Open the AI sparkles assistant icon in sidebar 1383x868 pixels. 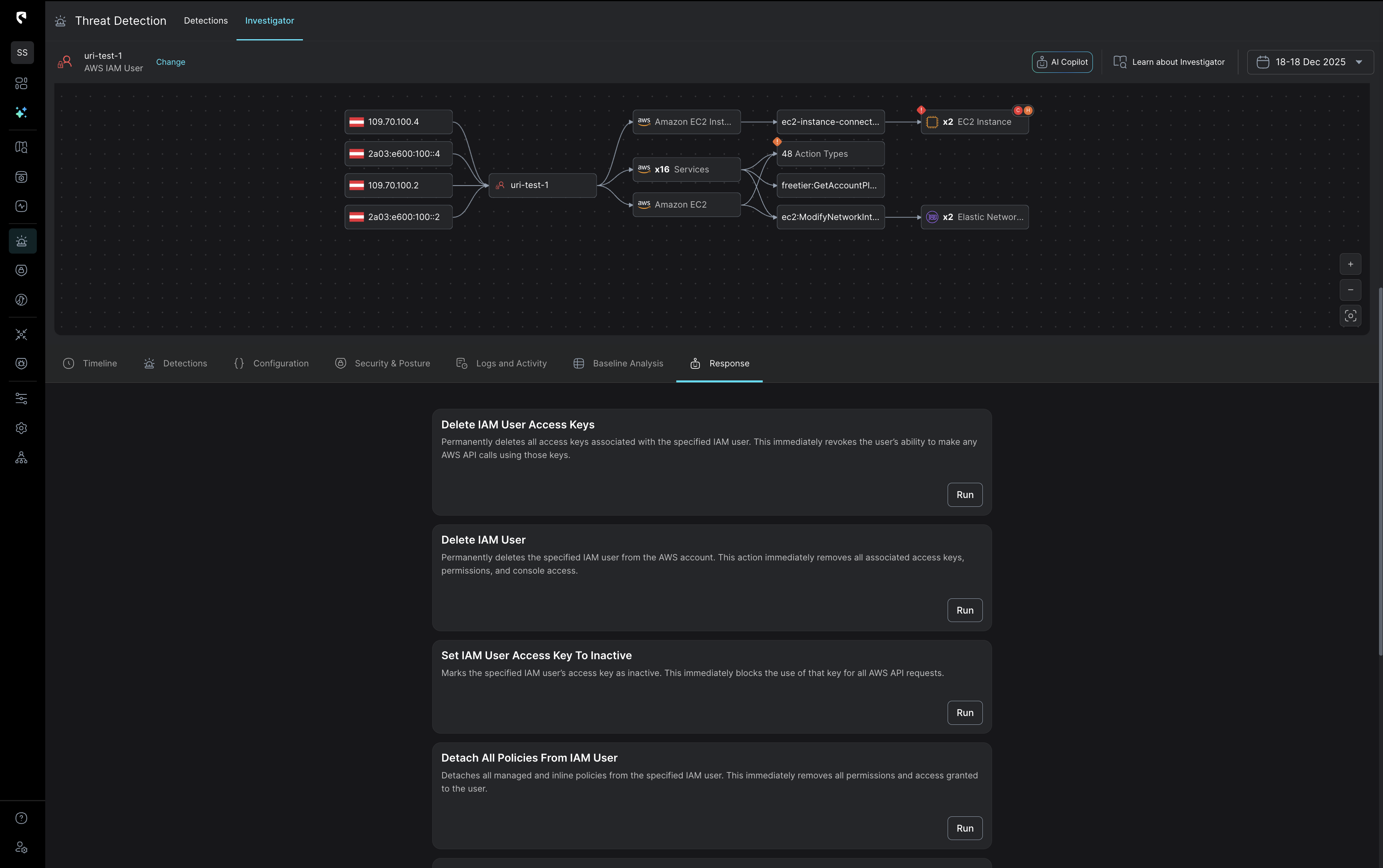(x=22, y=112)
